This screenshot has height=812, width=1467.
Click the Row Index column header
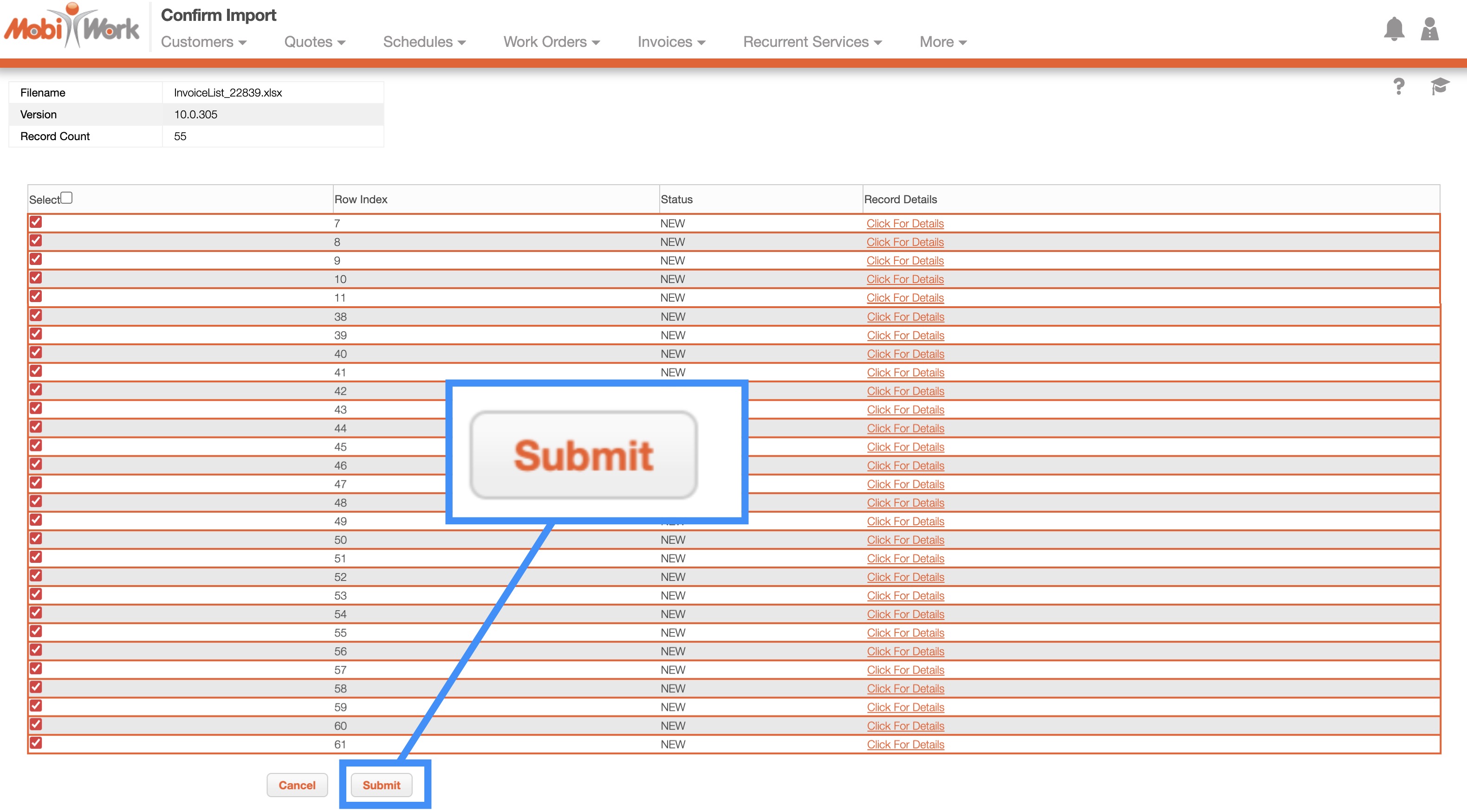click(x=361, y=199)
